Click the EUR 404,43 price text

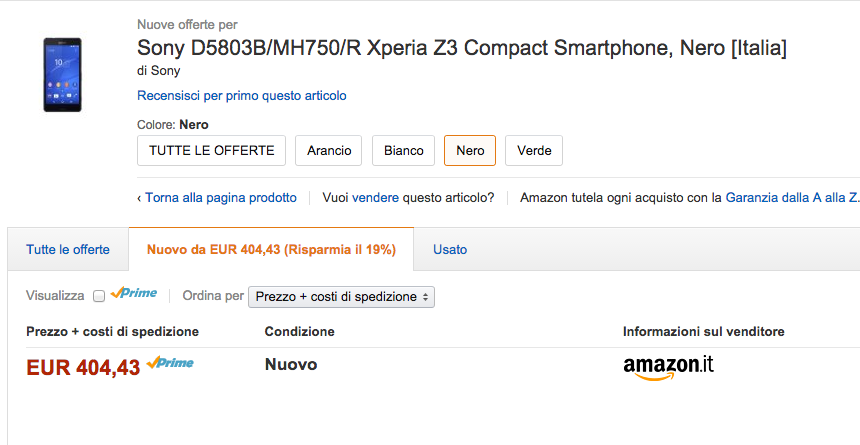click(83, 368)
